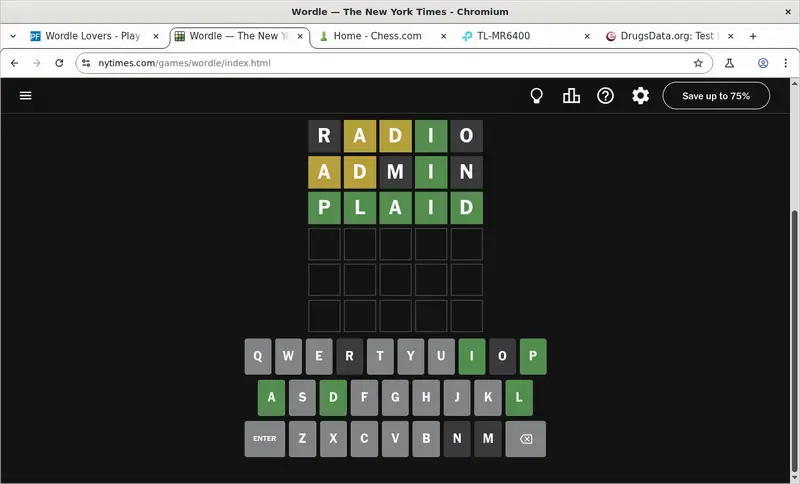This screenshot has height=484, width=800.
Task: Close the DrugsData.org tab
Action: point(731,36)
